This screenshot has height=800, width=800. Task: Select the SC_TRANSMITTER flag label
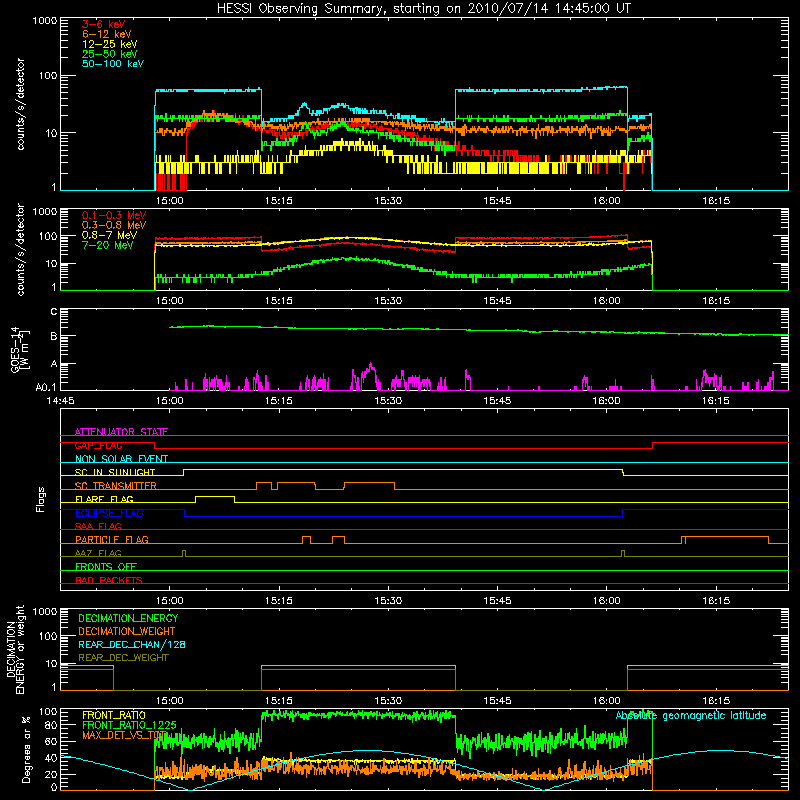point(115,486)
